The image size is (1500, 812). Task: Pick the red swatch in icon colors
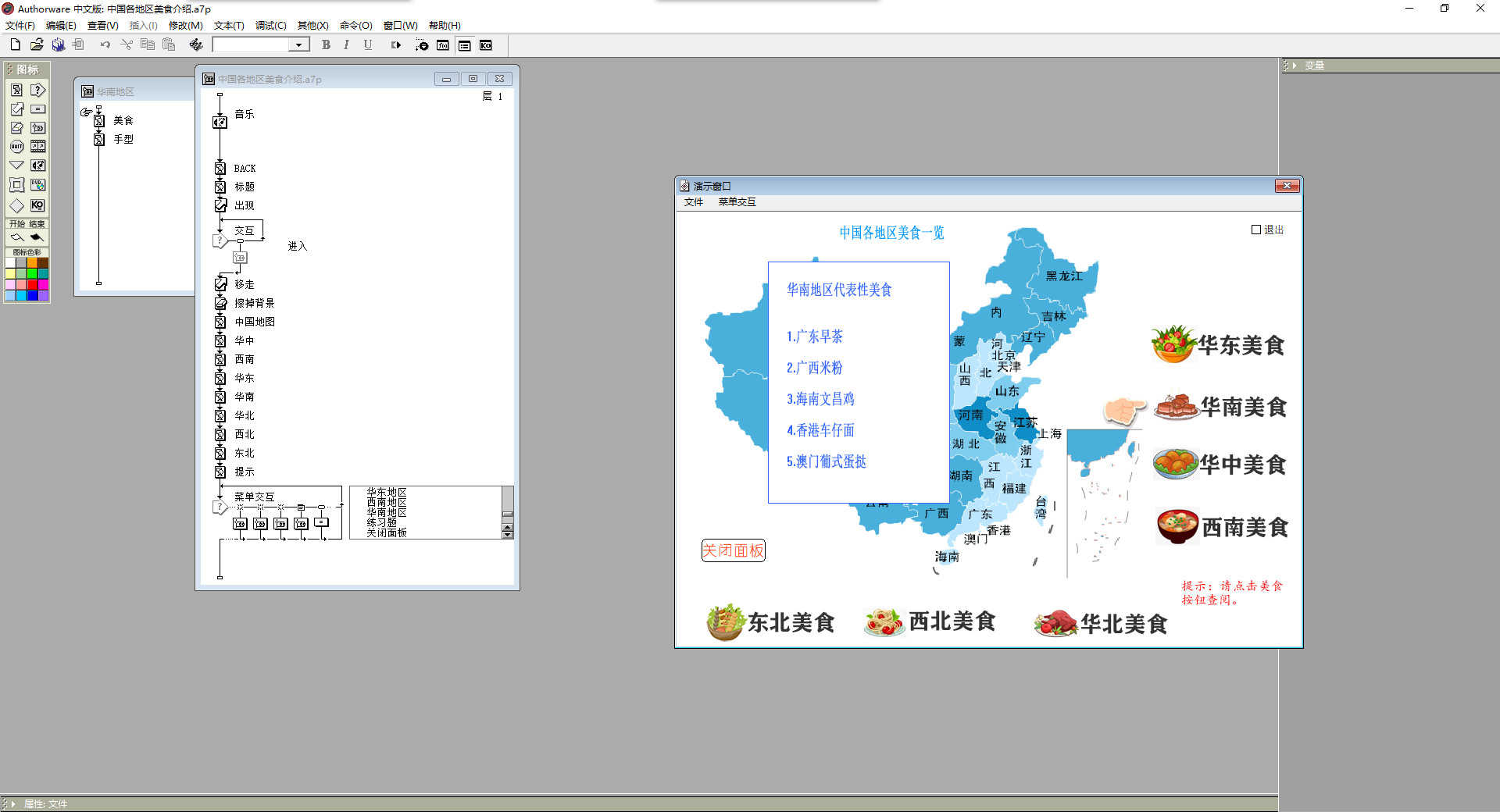(x=32, y=284)
